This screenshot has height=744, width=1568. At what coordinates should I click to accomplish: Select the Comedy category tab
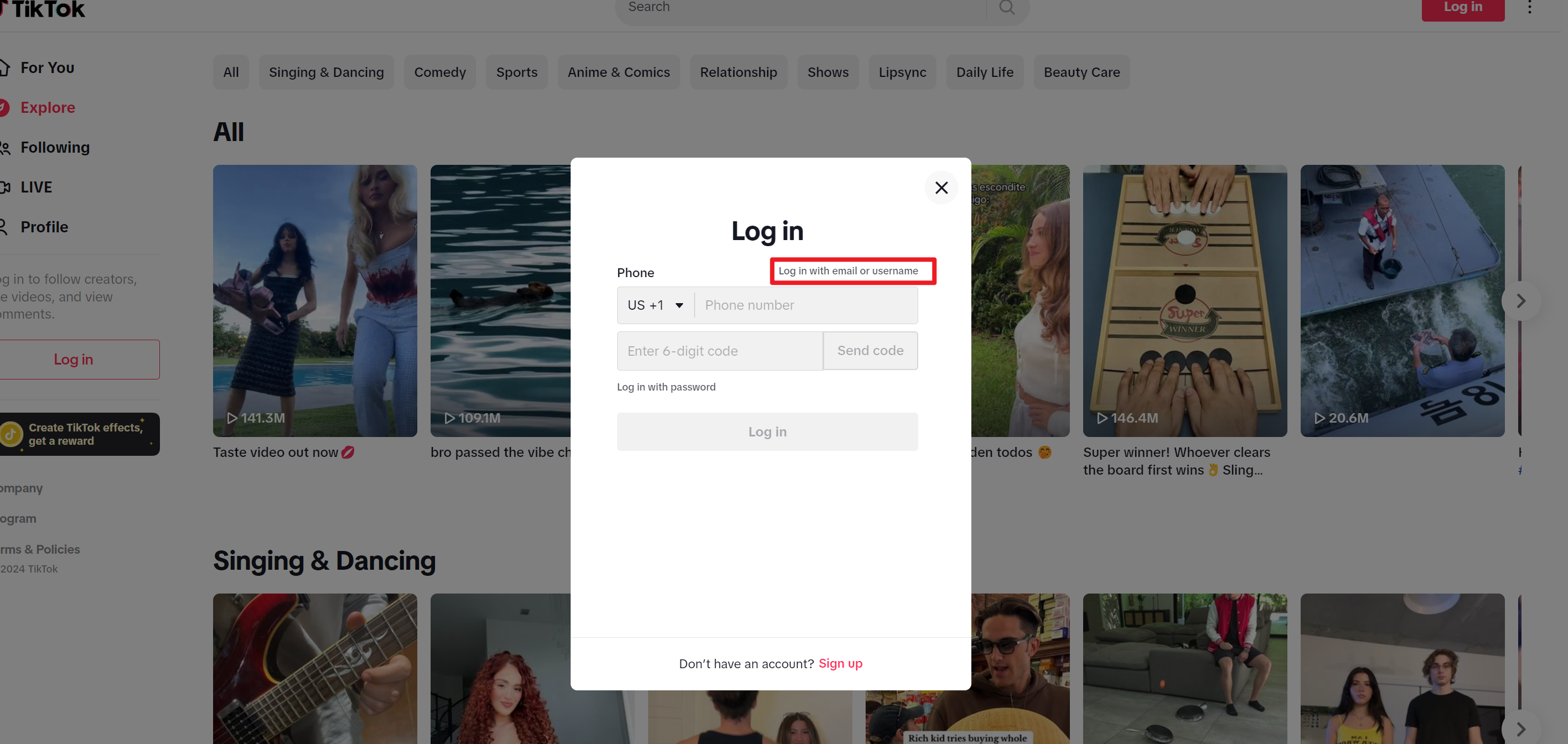(x=439, y=72)
